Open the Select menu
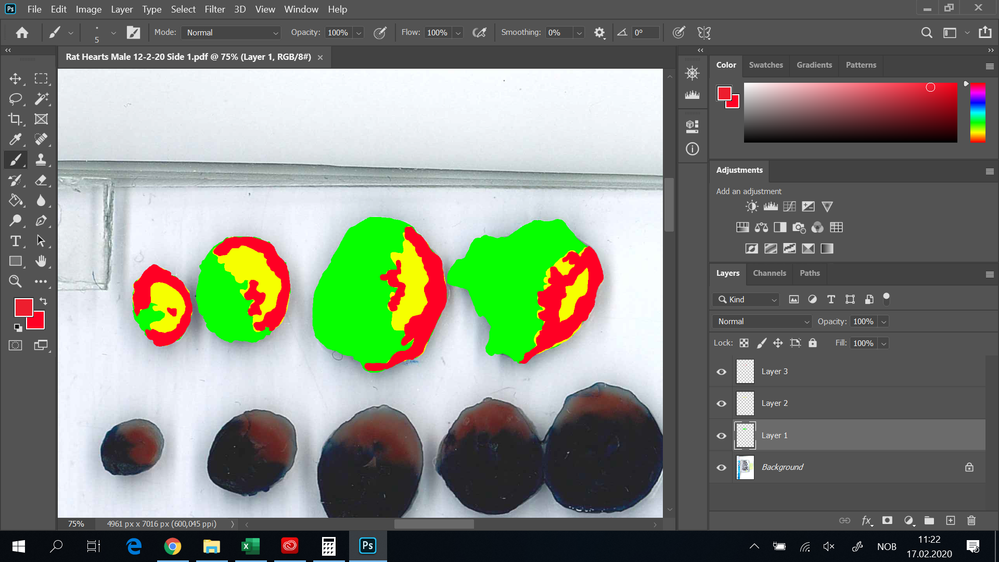 183,10
